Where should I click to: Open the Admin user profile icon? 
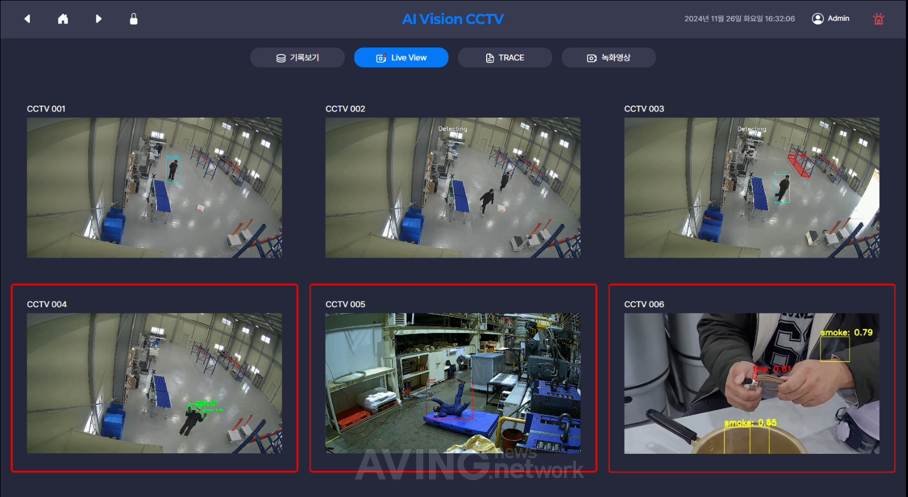[x=818, y=19]
